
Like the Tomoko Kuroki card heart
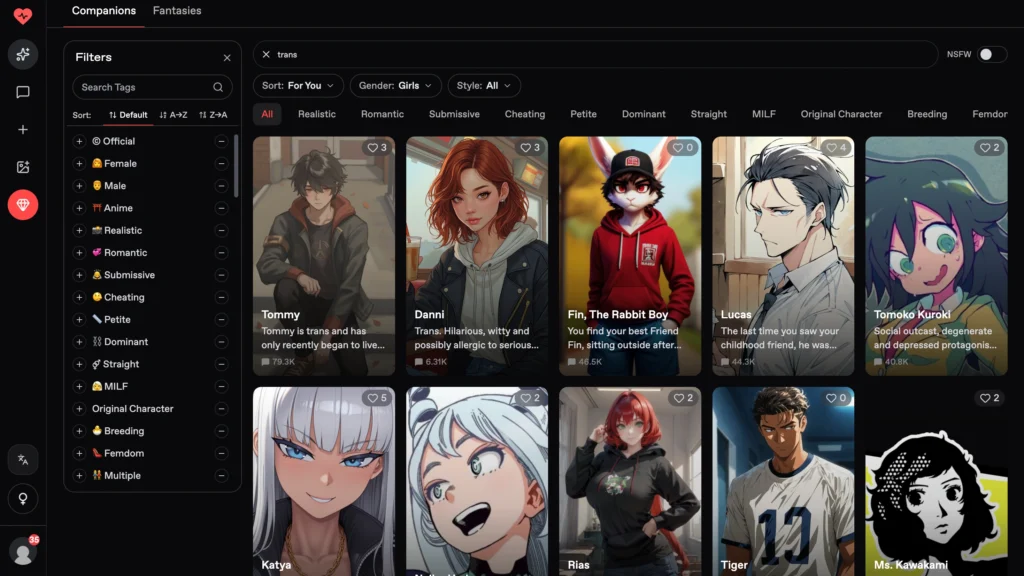(989, 148)
